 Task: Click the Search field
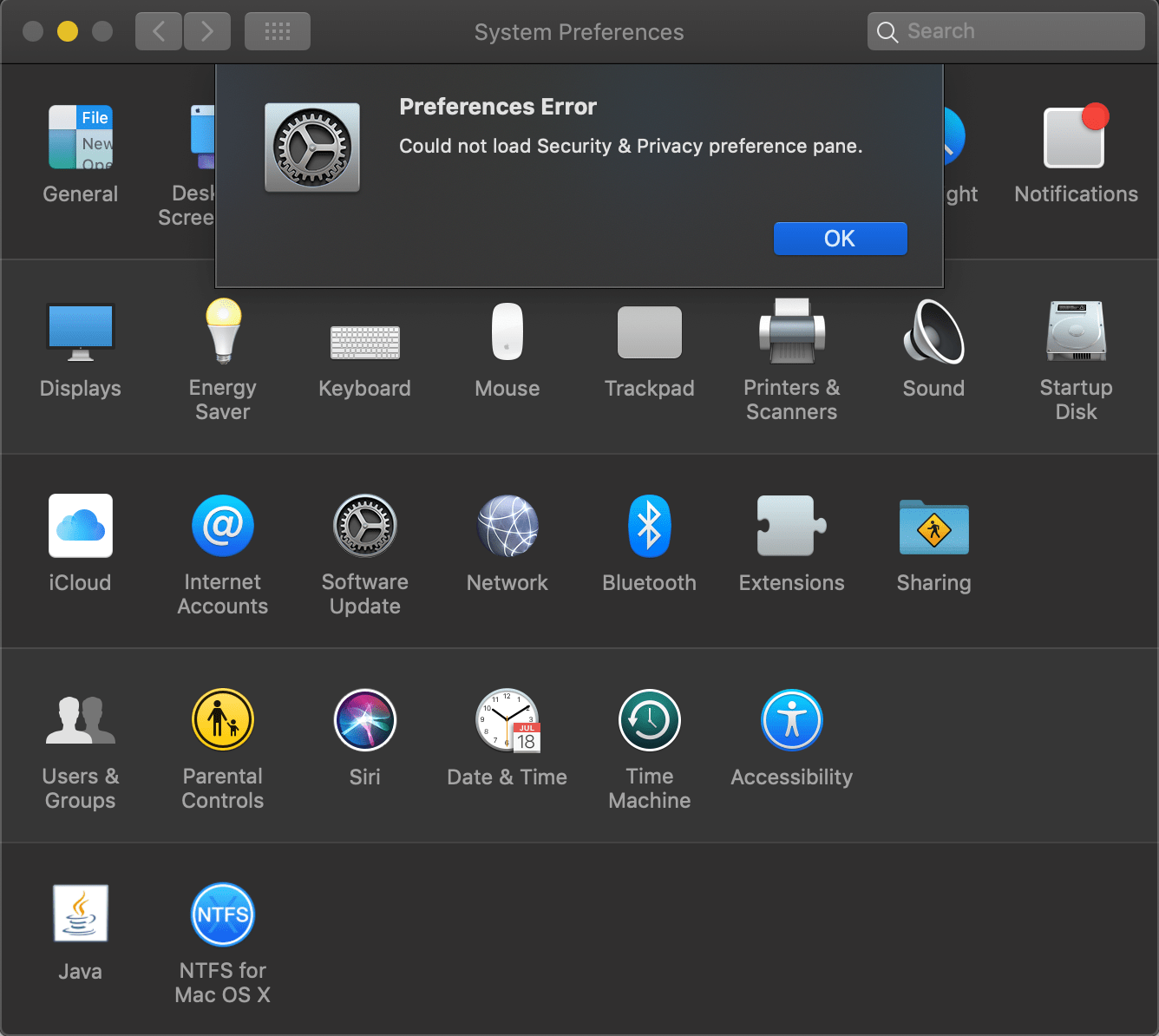tap(1005, 30)
